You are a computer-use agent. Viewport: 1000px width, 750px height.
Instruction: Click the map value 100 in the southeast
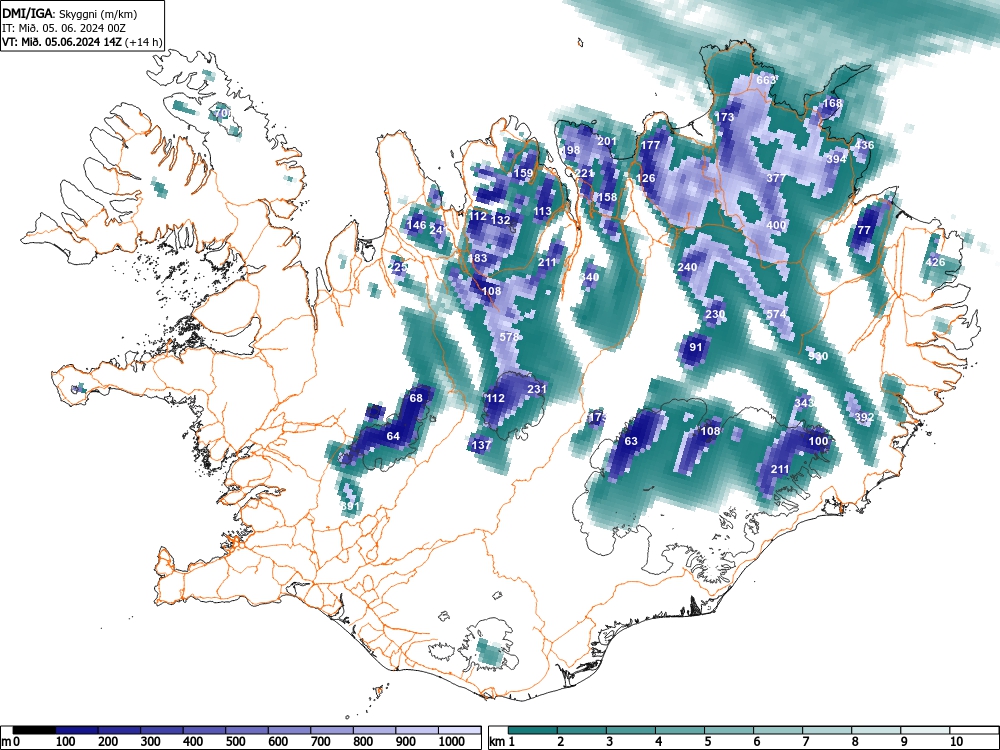818,441
